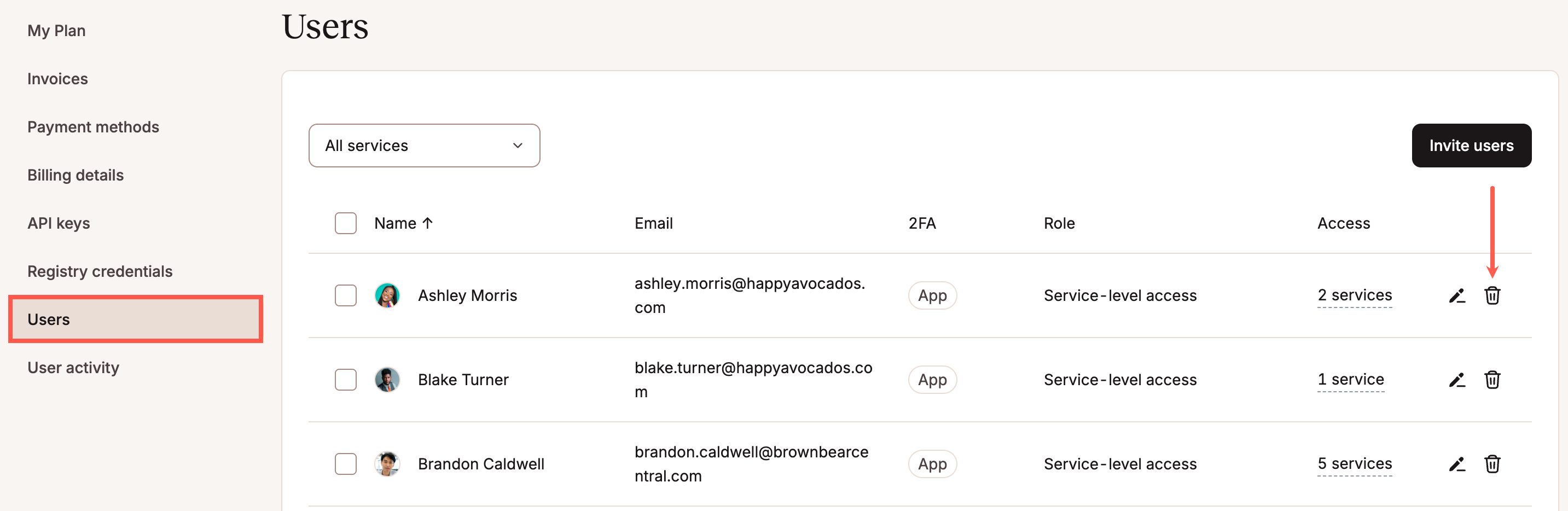
Task: Click the Invite users button
Action: tap(1471, 146)
